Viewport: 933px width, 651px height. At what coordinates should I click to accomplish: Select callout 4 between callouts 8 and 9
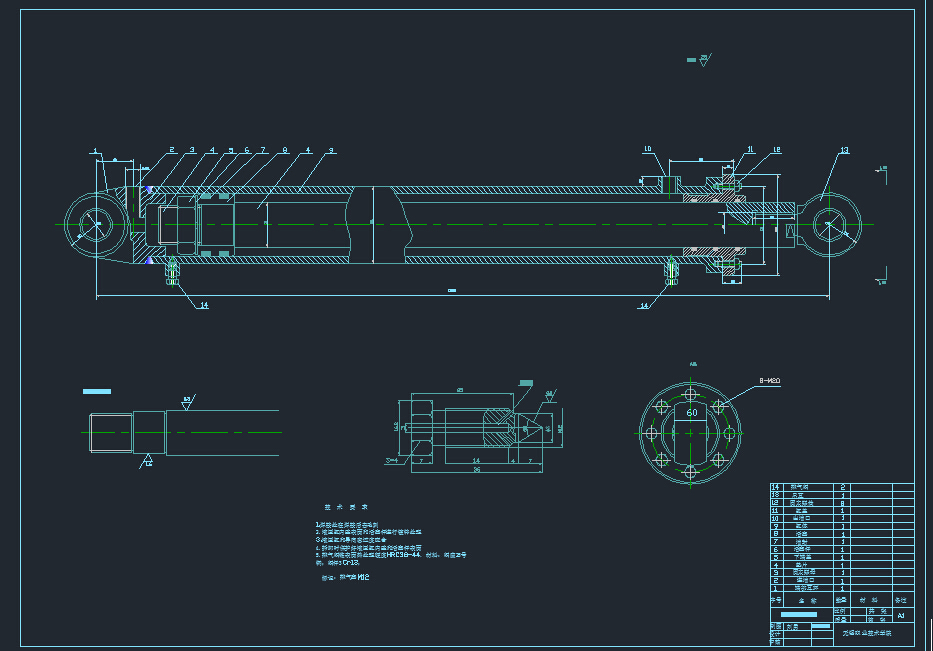pyautogui.click(x=308, y=150)
